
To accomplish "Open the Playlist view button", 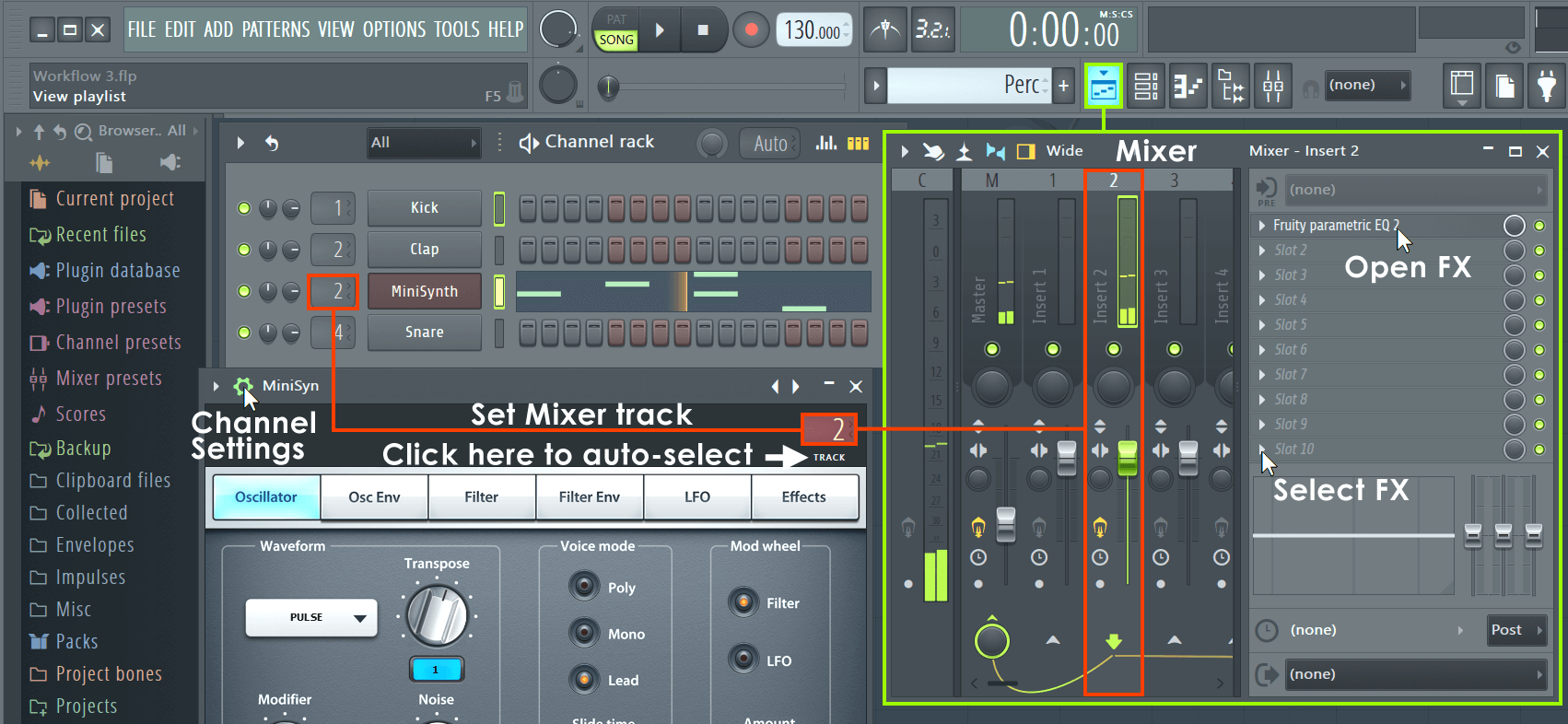I will click(1103, 87).
